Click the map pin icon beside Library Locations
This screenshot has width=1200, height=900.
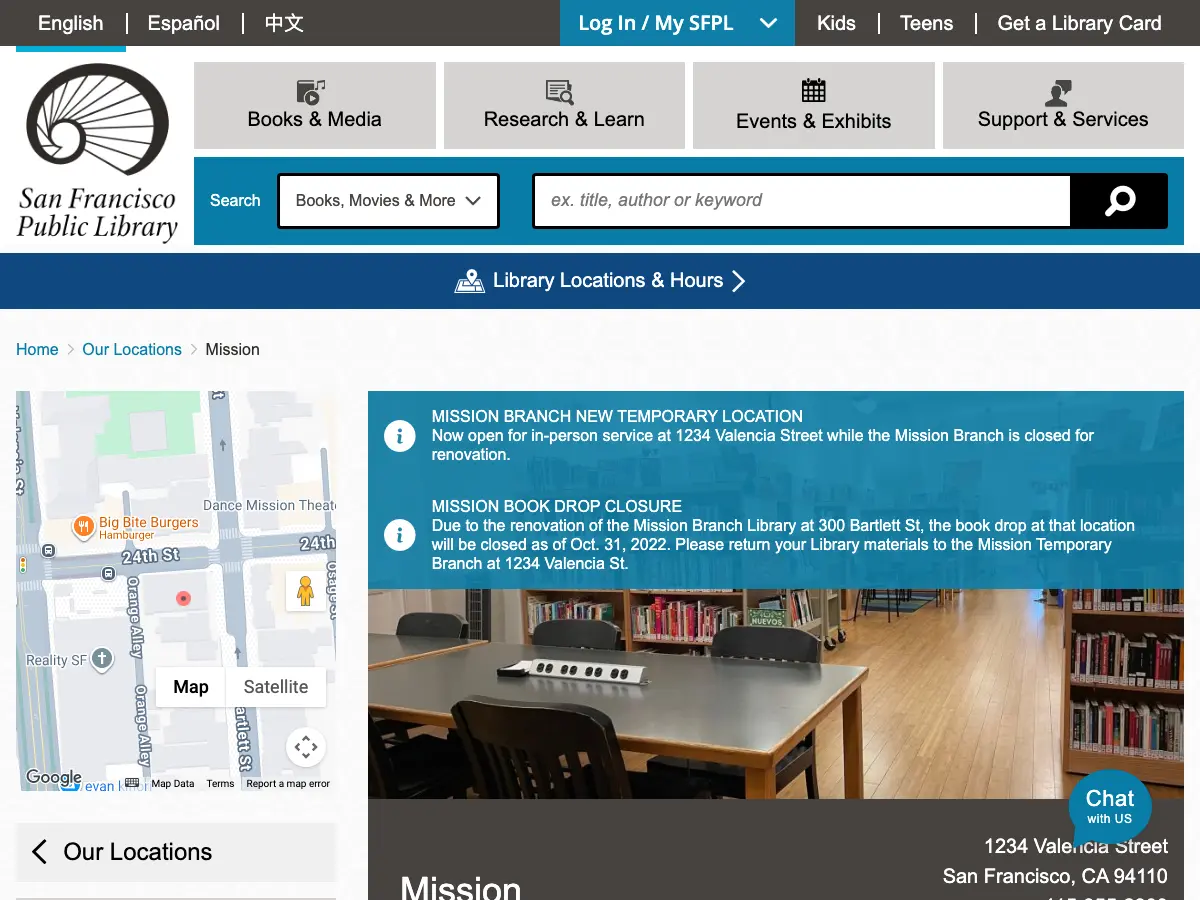click(470, 281)
